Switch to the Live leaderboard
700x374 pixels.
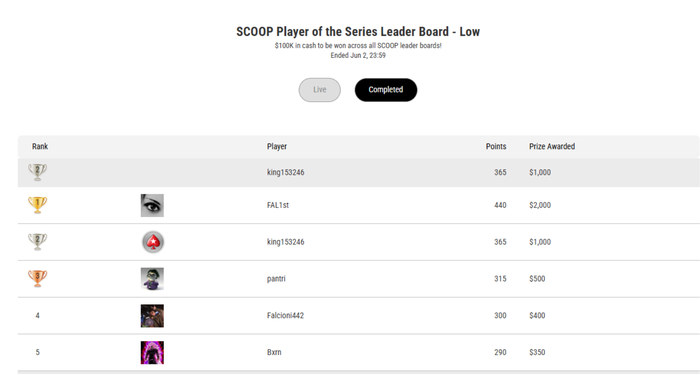tap(320, 90)
